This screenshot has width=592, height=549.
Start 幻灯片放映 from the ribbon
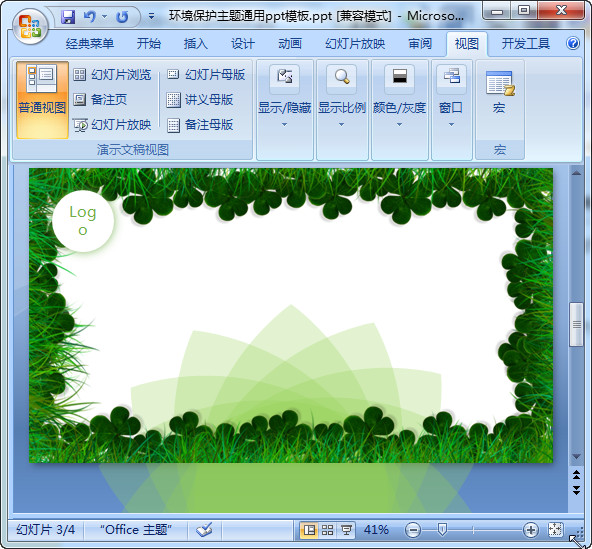pyautogui.click(x=112, y=125)
